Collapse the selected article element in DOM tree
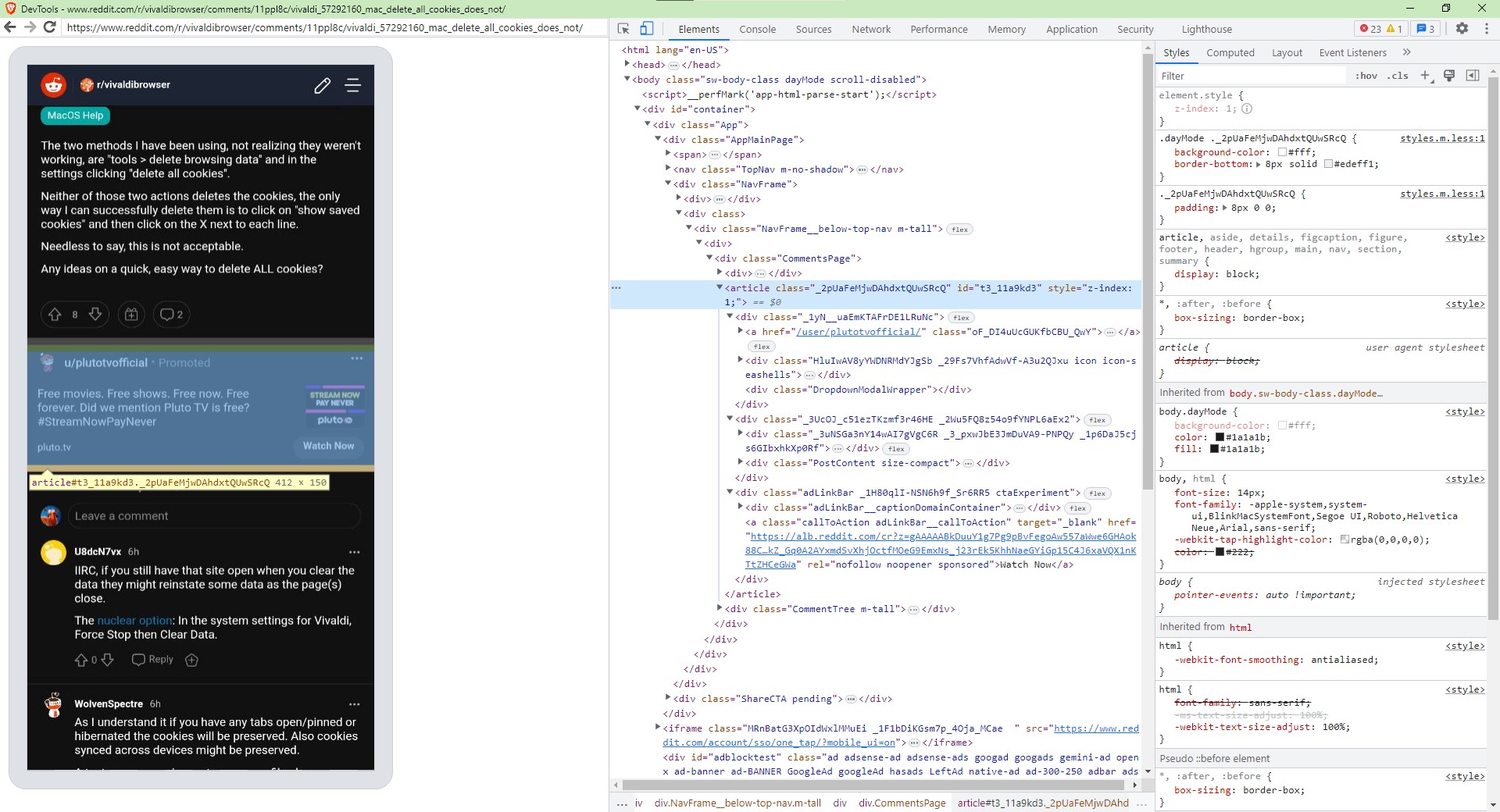This screenshot has height=812, width=1500. (720, 288)
